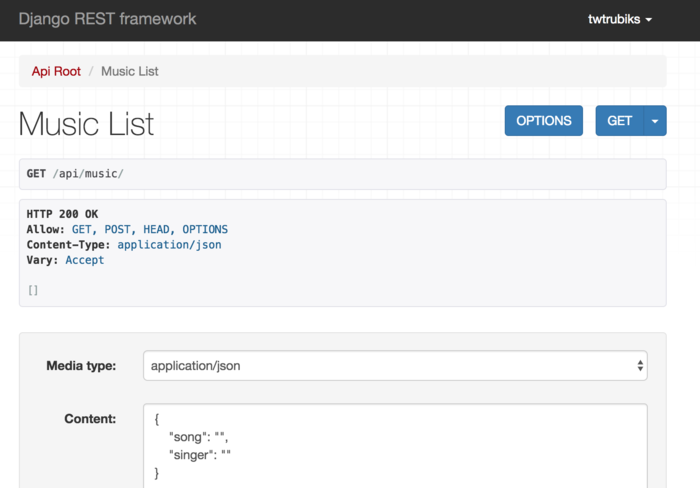
Task: Click the "Media type:" form label
Action: click(81, 366)
